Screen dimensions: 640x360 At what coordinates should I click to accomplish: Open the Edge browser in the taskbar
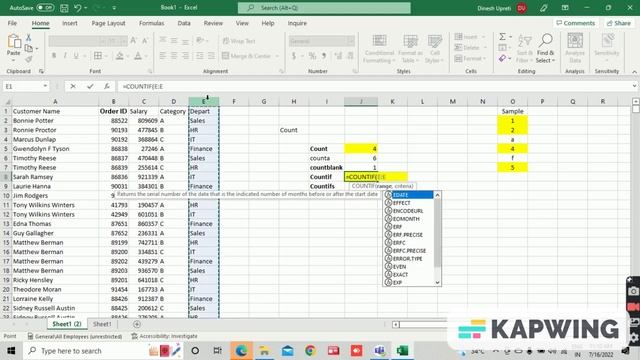coord(241,351)
